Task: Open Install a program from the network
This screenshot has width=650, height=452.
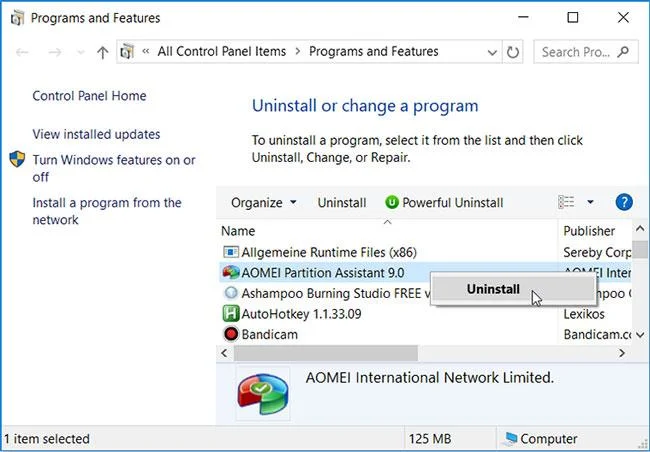Action: (107, 211)
